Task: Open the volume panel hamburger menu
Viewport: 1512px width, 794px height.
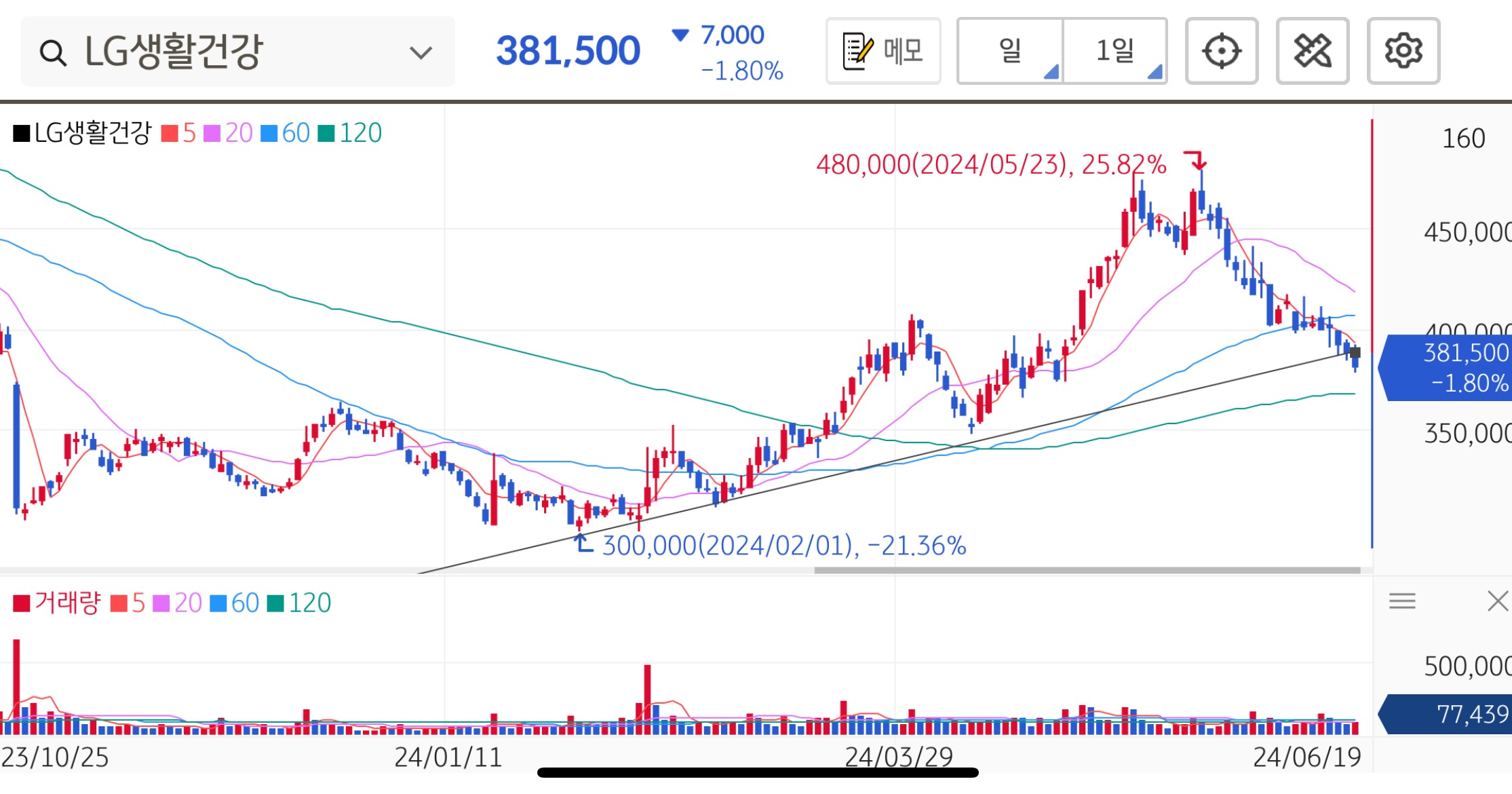Action: (1402, 601)
